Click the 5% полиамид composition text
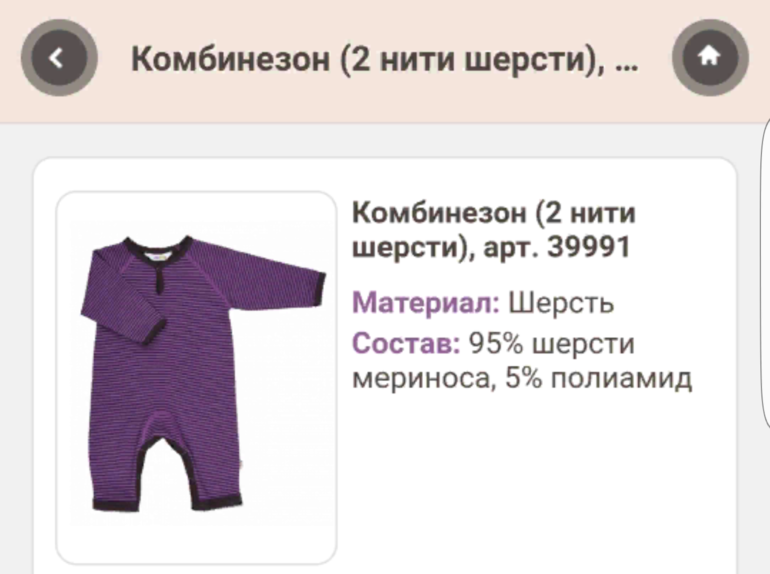The width and height of the screenshot is (770, 574). pyautogui.click(x=599, y=378)
